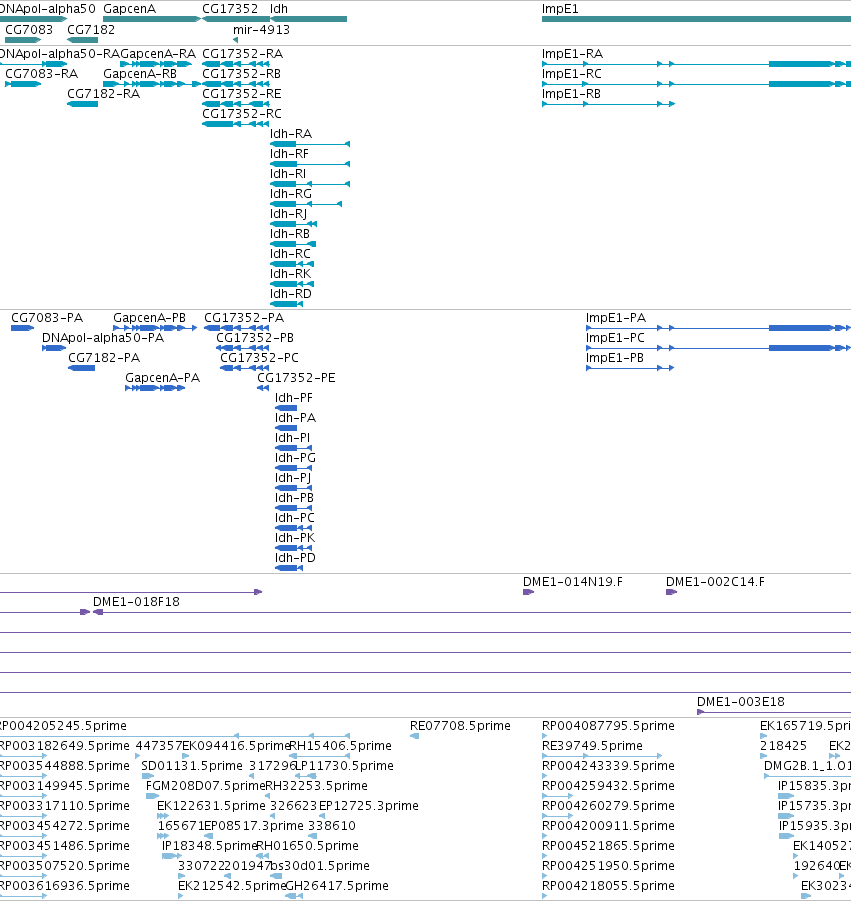
Task: Select the CG17352-RA transcript label
Action: click(x=242, y=54)
